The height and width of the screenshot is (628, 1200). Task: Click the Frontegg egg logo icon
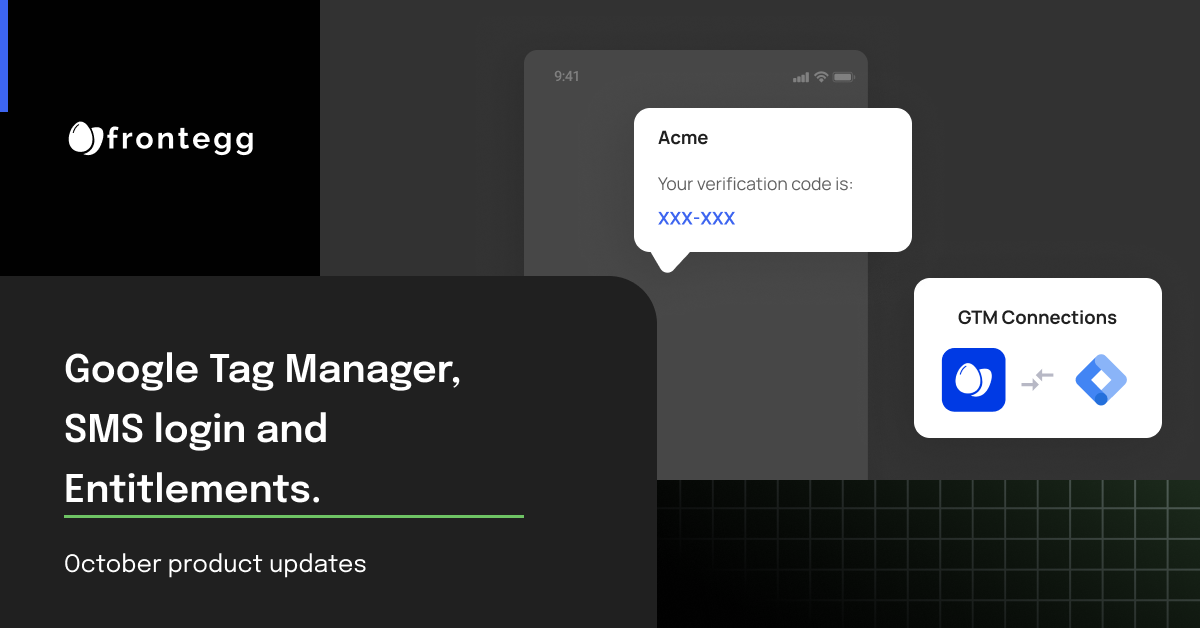click(x=86, y=138)
